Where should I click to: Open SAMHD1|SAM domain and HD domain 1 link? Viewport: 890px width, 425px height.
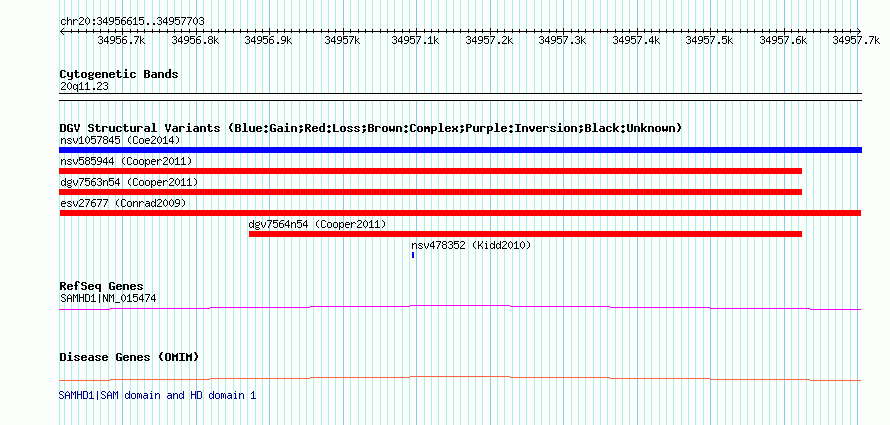pyautogui.click(x=157, y=395)
